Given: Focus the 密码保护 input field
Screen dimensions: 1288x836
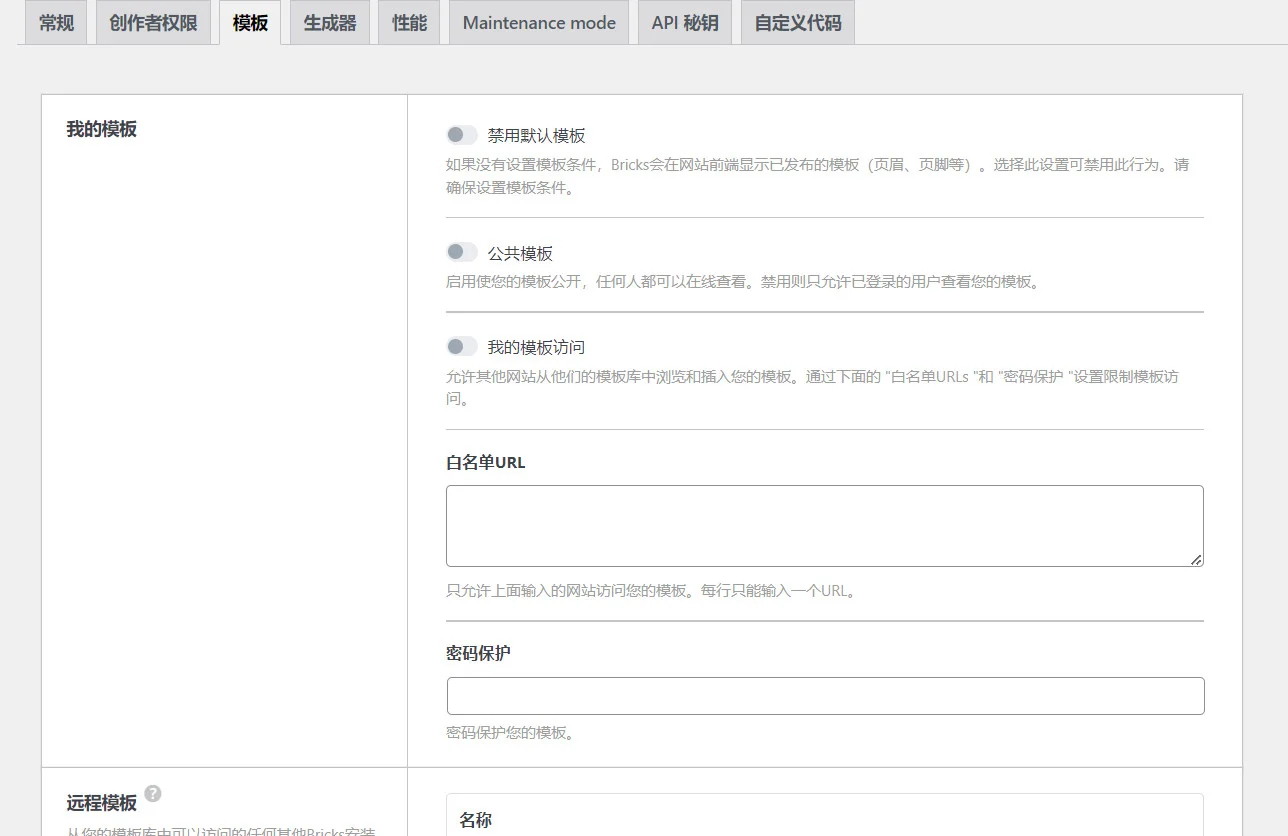Looking at the screenshot, I should (x=825, y=696).
